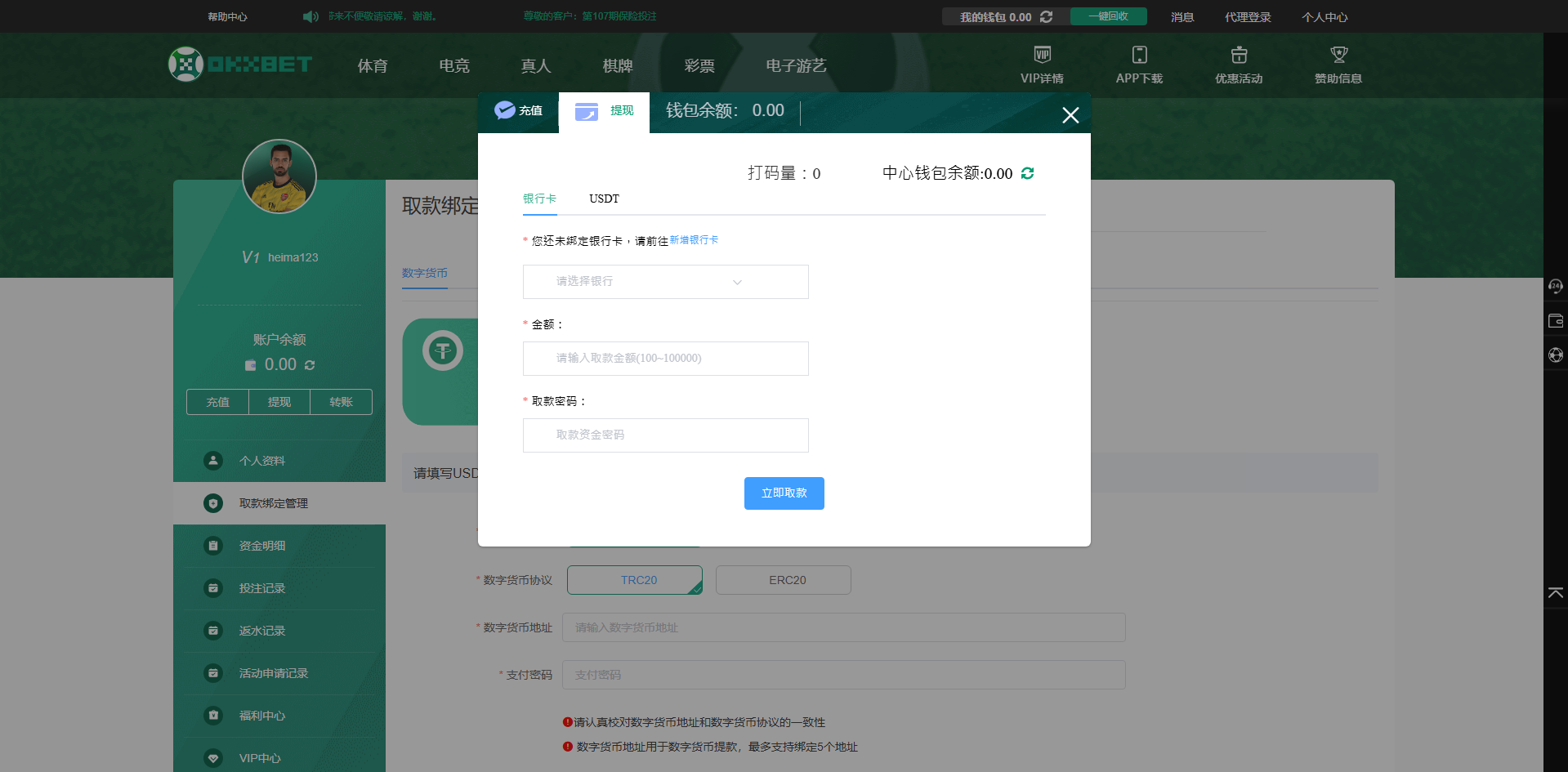Image resolution: width=1568 pixels, height=772 pixels.
Task: Choose the TRC20 protocol option
Action: pyautogui.click(x=635, y=580)
